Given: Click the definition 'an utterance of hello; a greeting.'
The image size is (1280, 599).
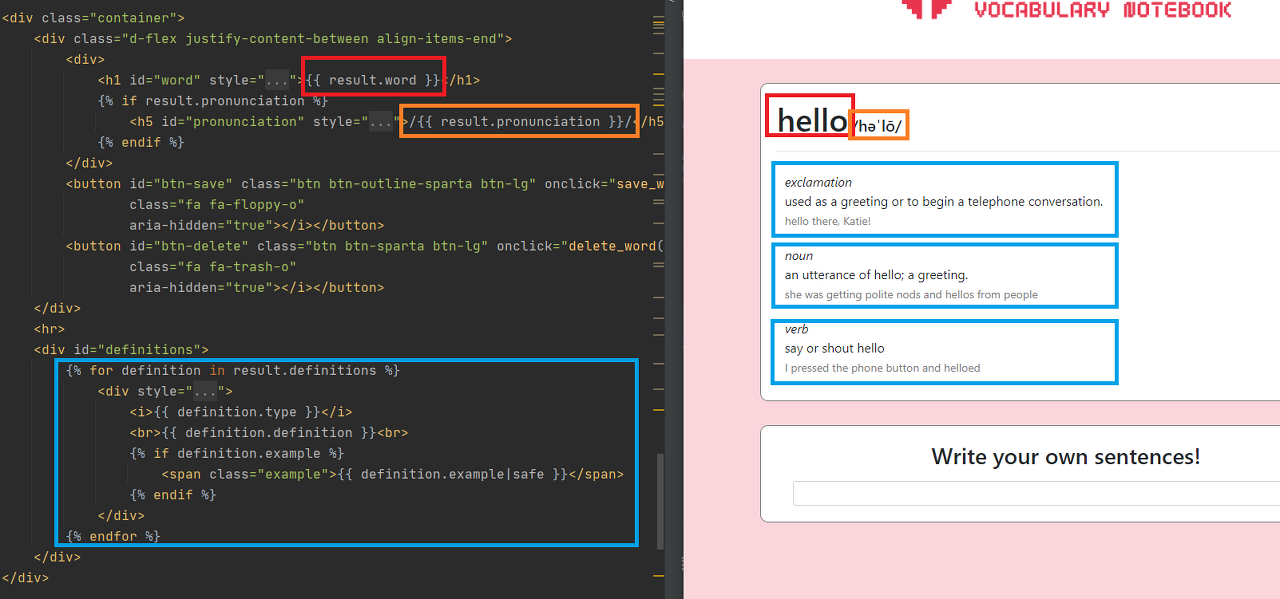Looking at the screenshot, I should pos(876,275).
